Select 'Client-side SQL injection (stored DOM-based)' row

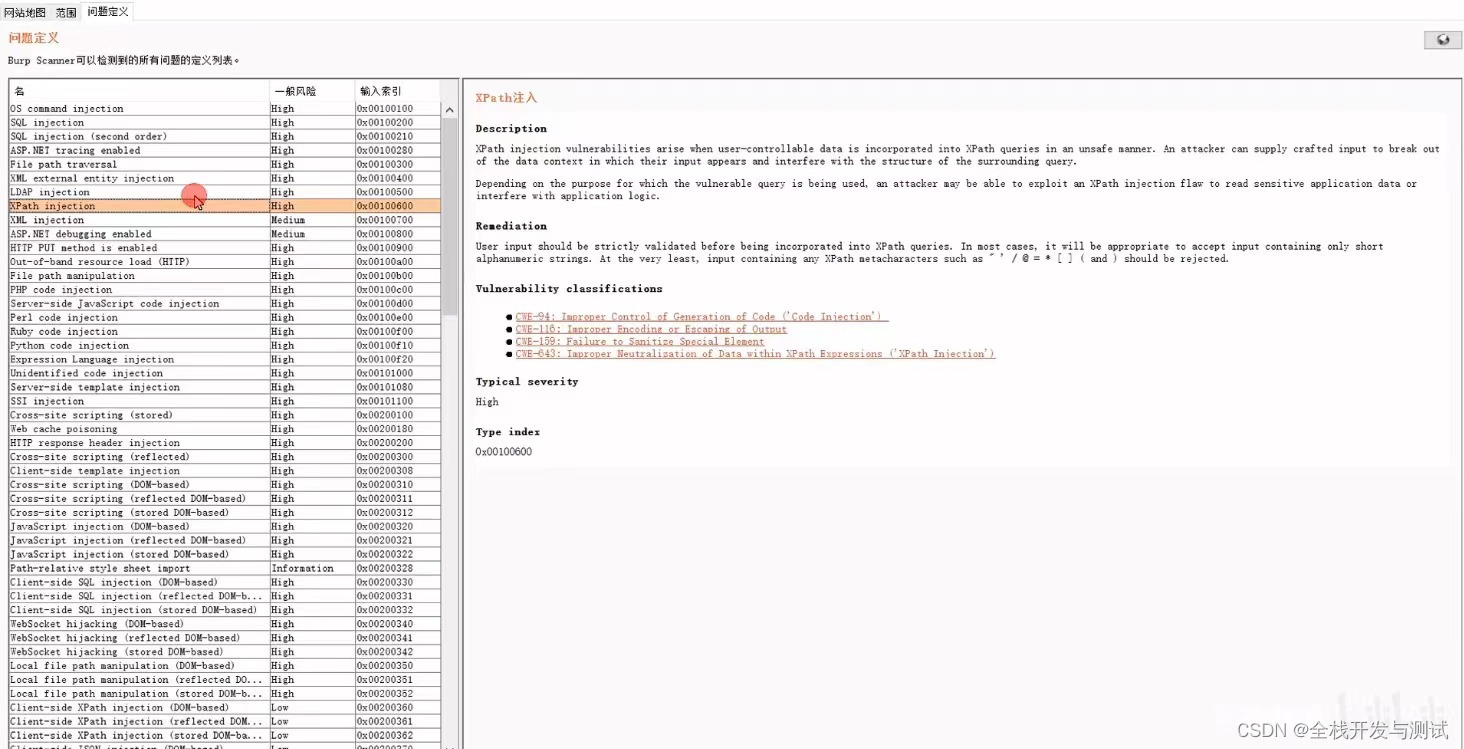[225, 610]
